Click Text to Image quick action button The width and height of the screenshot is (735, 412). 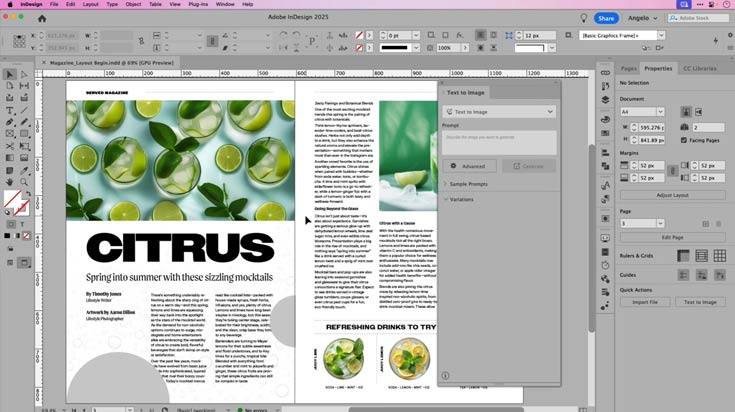(x=700, y=302)
